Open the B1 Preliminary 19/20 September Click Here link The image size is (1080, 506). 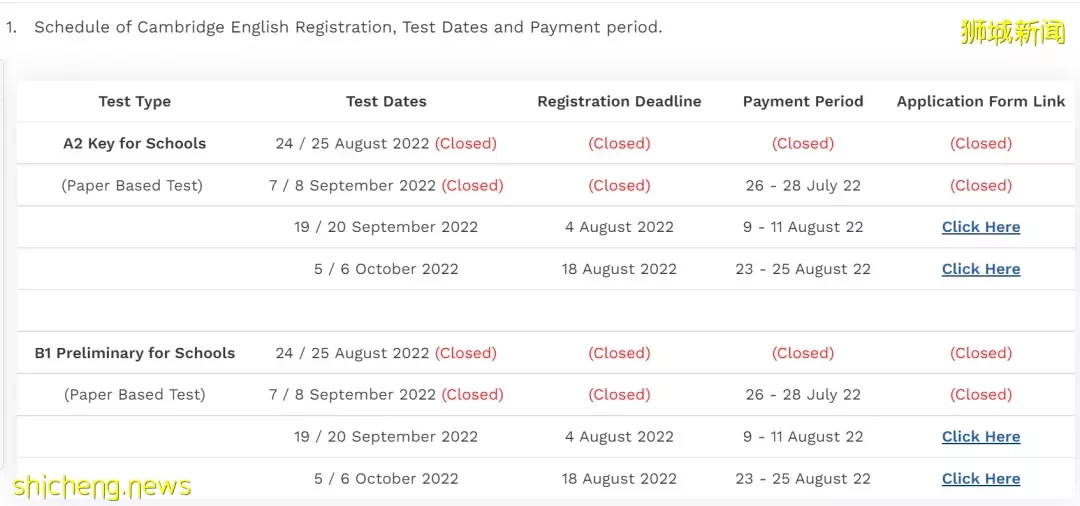tap(981, 436)
